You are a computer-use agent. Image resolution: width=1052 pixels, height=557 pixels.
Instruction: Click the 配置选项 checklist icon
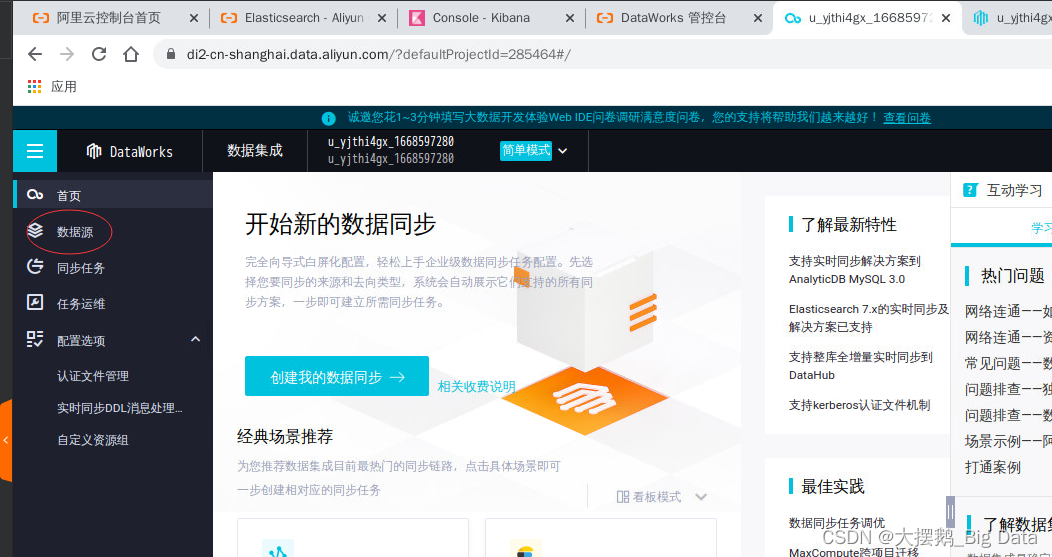click(35, 340)
